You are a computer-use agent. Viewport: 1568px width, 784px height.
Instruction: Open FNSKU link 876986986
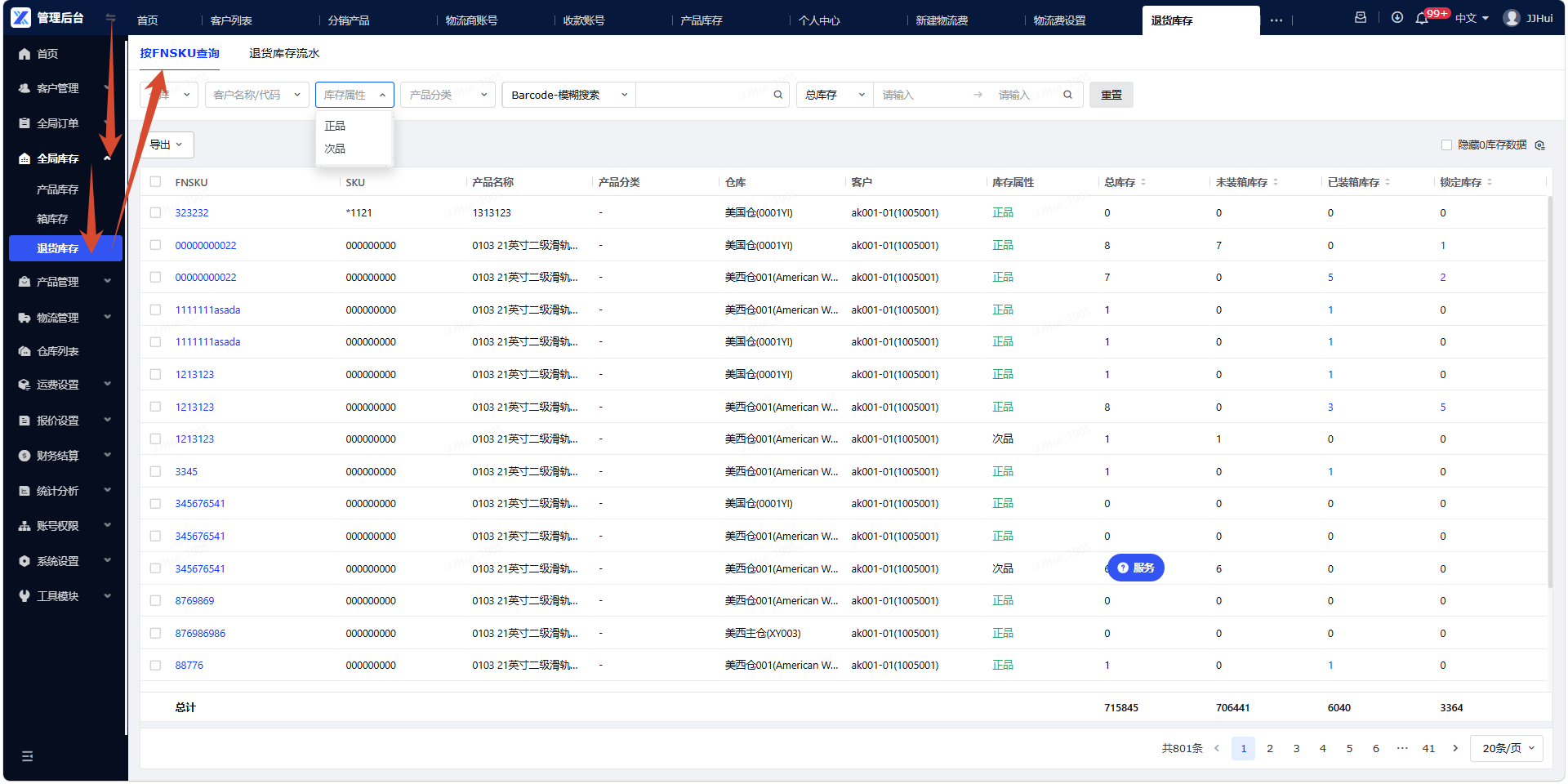pos(200,633)
